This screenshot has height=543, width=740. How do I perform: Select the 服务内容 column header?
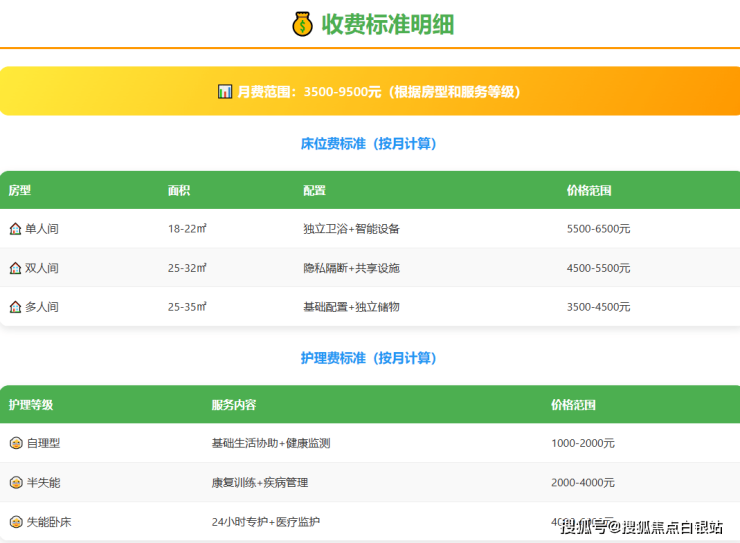pyautogui.click(x=233, y=405)
